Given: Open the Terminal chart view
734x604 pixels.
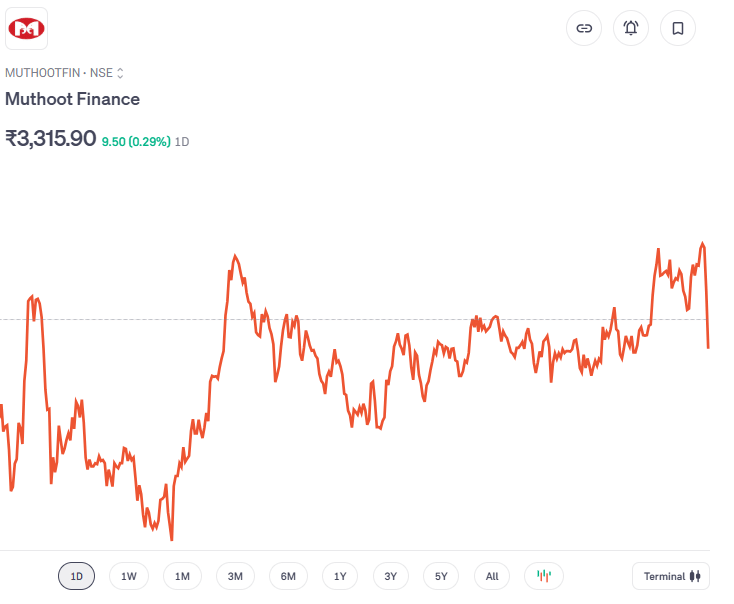Looking at the screenshot, I should click(671, 576).
